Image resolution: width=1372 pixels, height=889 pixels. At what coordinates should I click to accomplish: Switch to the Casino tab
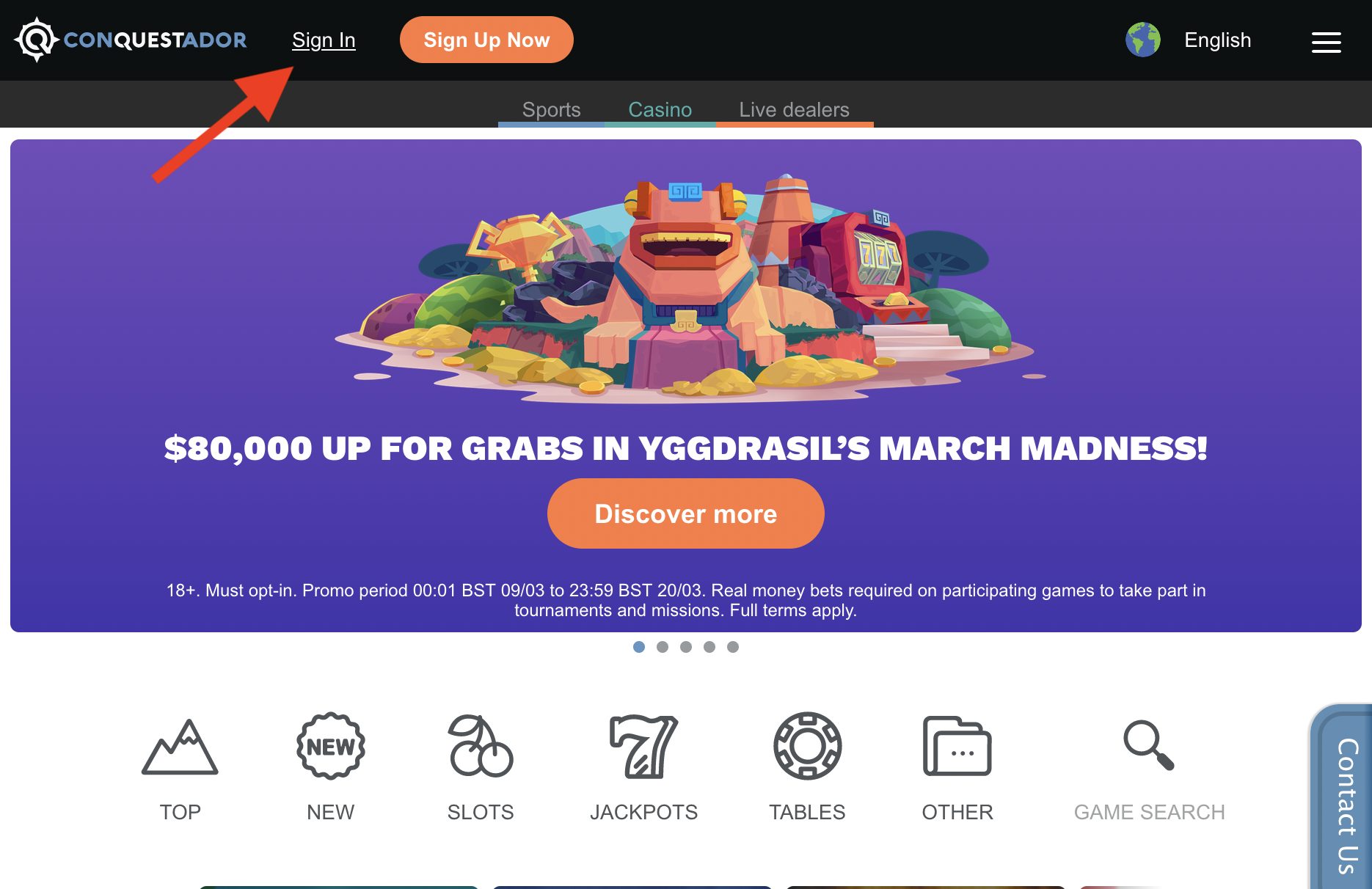click(x=660, y=110)
